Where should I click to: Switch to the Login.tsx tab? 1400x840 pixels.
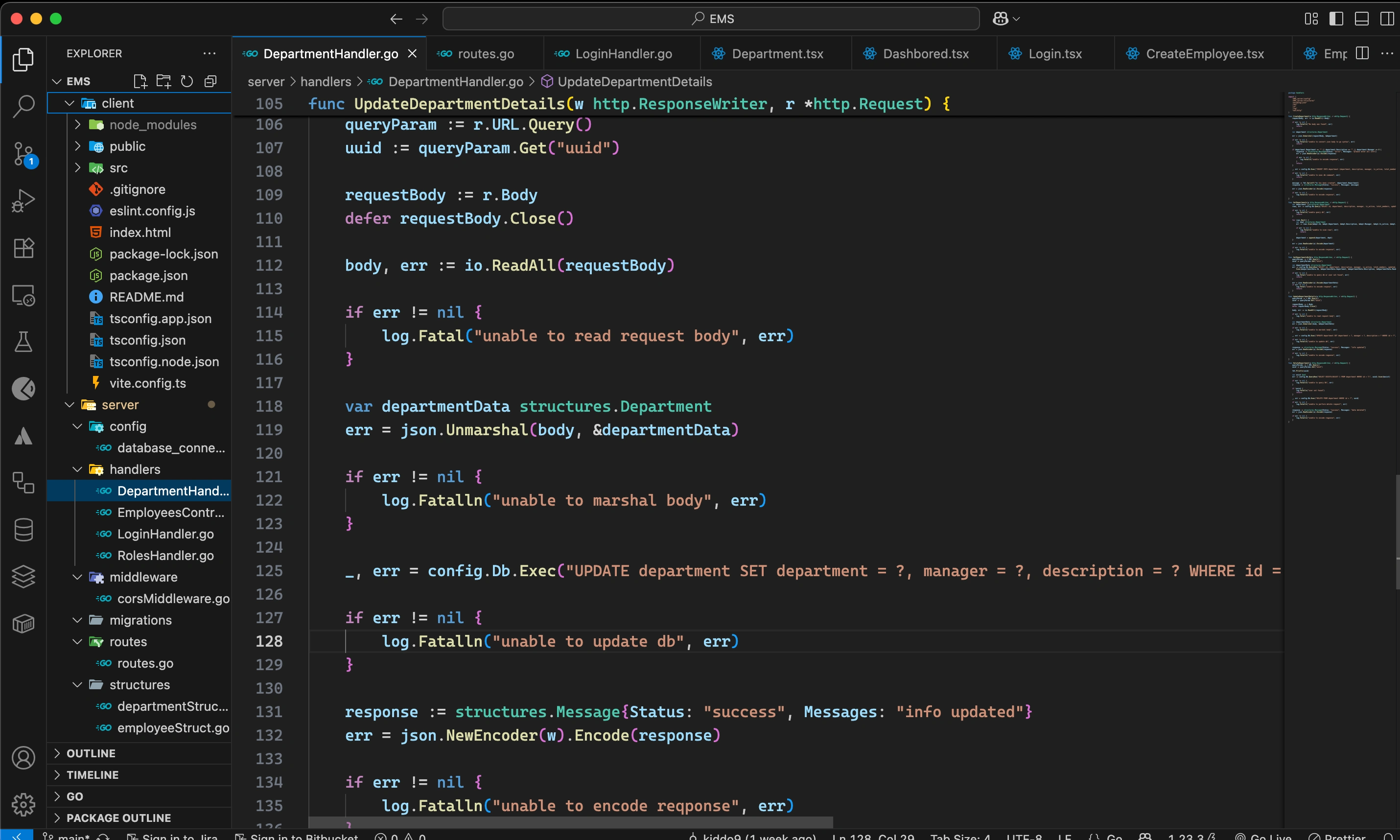click(x=1055, y=53)
